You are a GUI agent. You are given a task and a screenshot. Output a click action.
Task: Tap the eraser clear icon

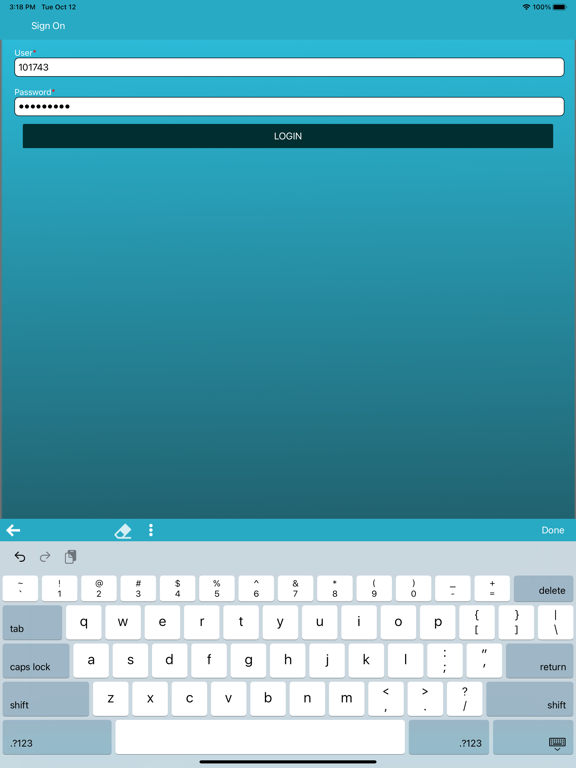click(122, 531)
